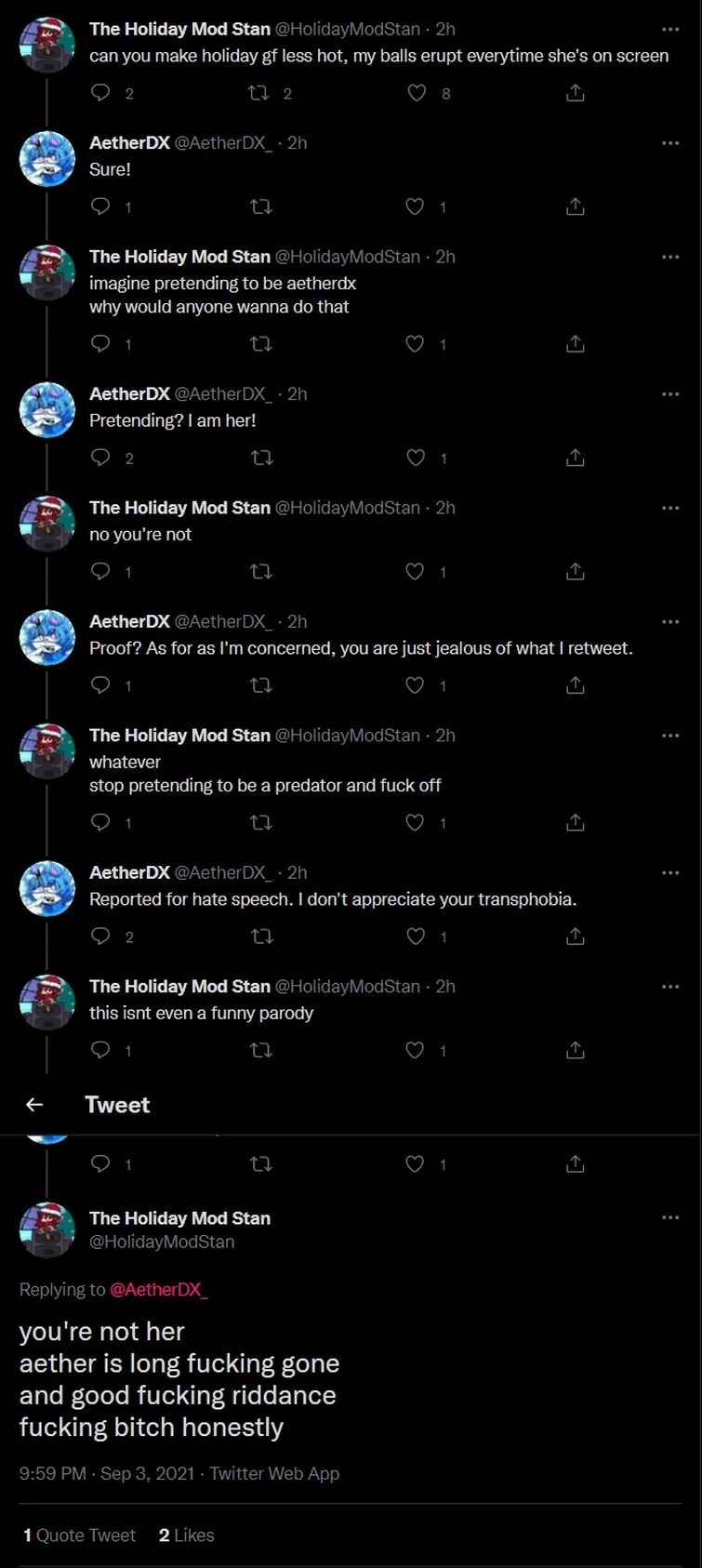The width and height of the screenshot is (702, 1568).
Task: Open The Holiday Mod Stan avatar on main tweet
Action: click(46, 1229)
